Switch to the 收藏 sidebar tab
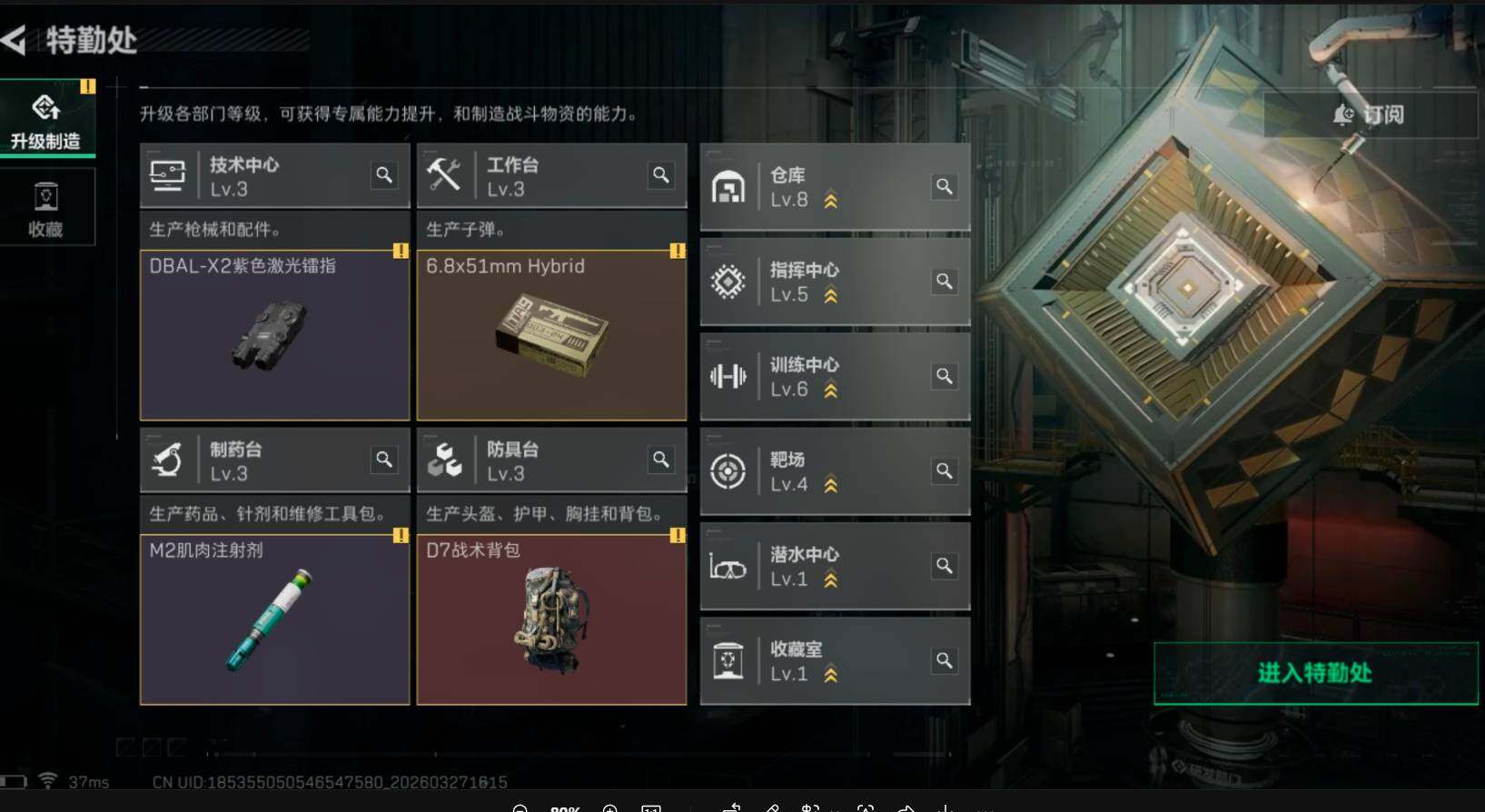Viewport: 1485px width, 812px height. [x=47, y=207]
